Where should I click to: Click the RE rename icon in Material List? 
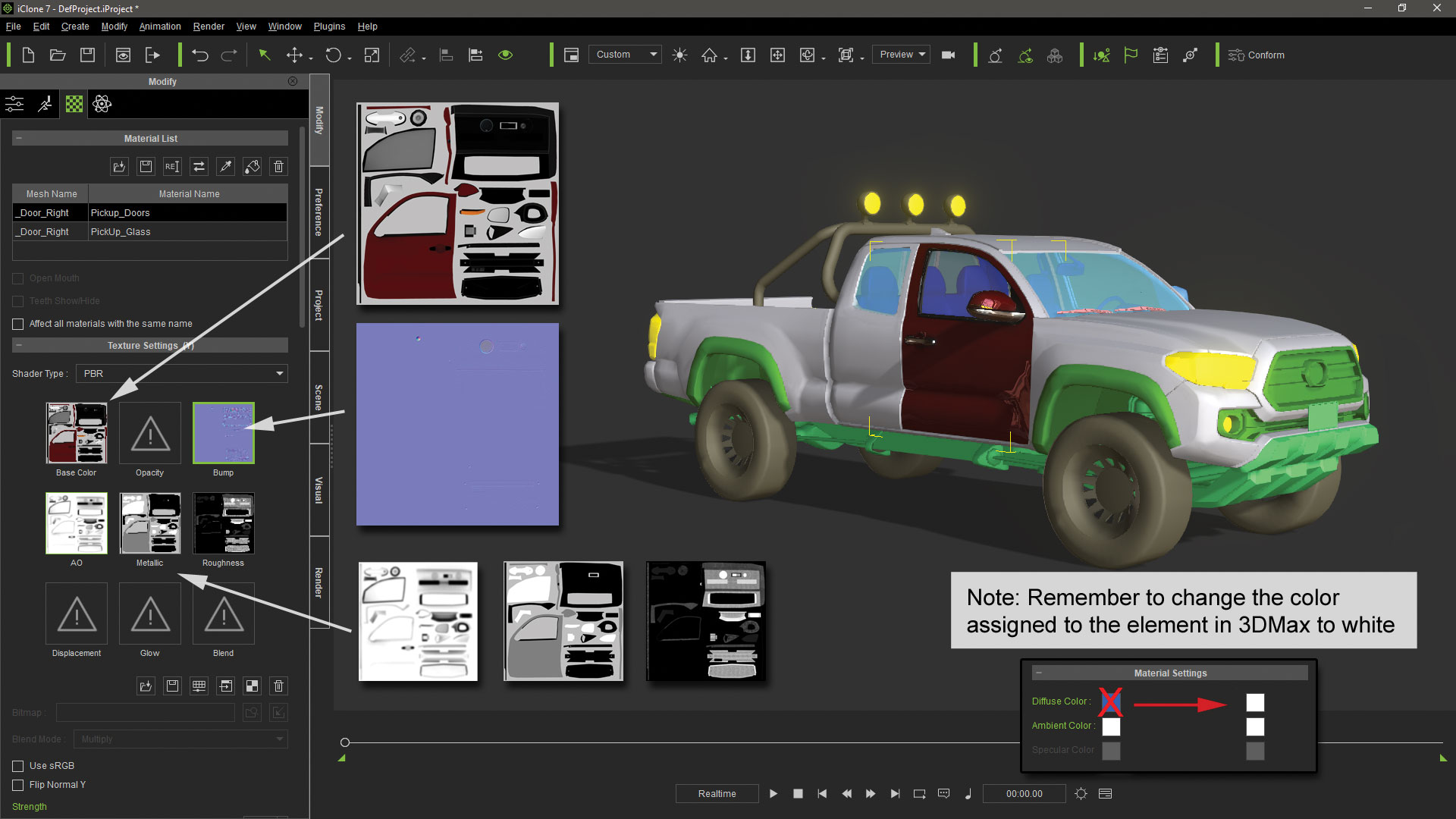[x=172, y=166]
